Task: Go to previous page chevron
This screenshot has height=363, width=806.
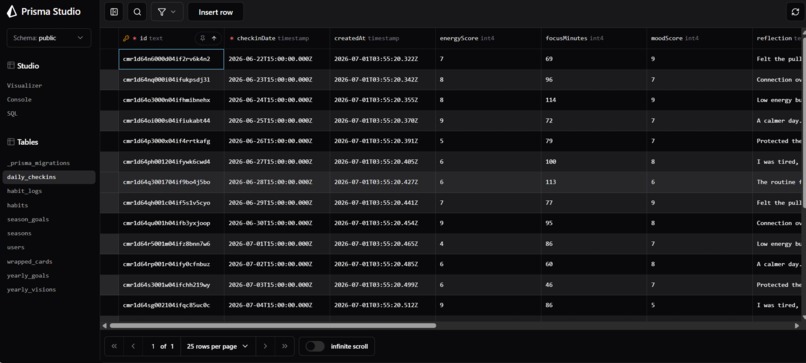Action: 133,347
